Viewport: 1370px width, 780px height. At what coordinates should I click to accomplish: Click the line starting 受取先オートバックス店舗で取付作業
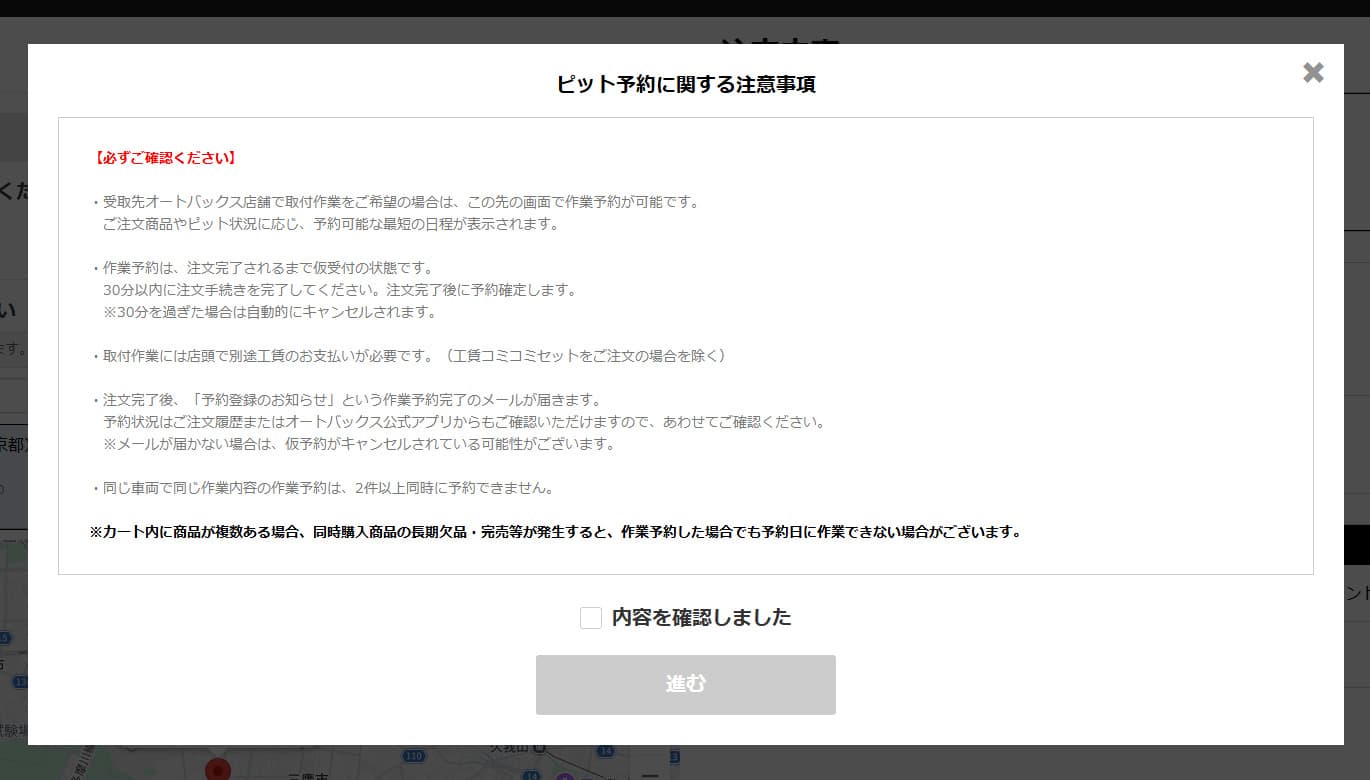(x=396, y=202)
